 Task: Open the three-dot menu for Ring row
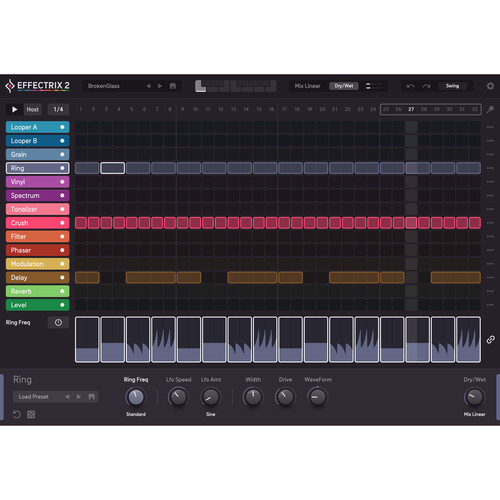pos(490,168)
